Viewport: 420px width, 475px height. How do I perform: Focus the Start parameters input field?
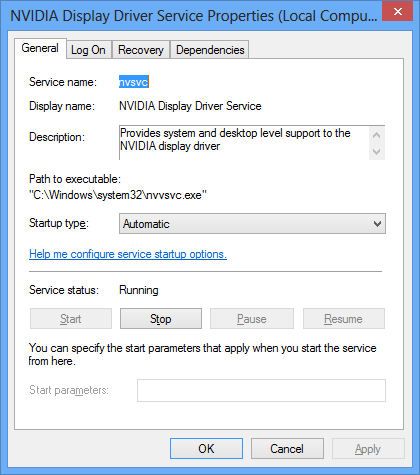tap(261, 390)
